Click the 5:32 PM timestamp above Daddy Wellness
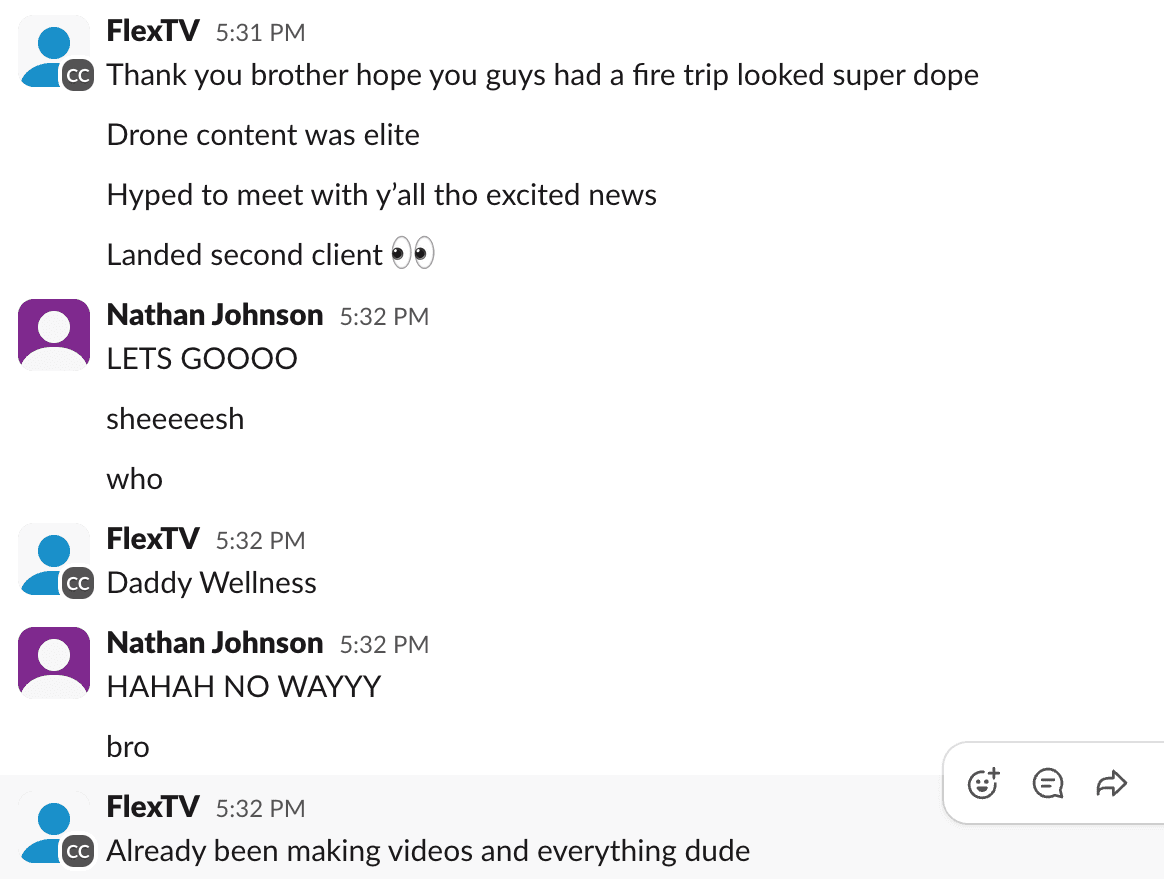The height and width of the screenshot is (892, 1164). (261, 541)
